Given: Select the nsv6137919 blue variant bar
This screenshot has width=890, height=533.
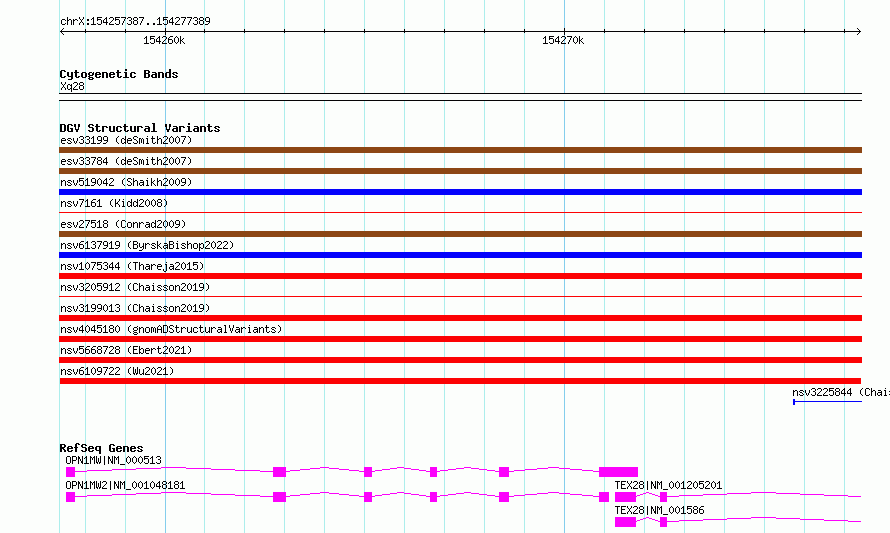Looking at the screenshot, I should [460, 255].
